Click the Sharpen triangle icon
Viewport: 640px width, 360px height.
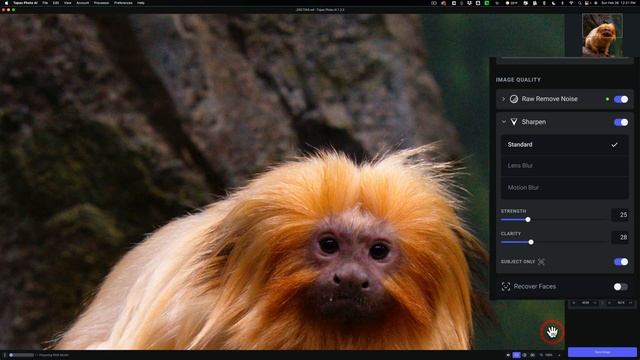point(514,122)
